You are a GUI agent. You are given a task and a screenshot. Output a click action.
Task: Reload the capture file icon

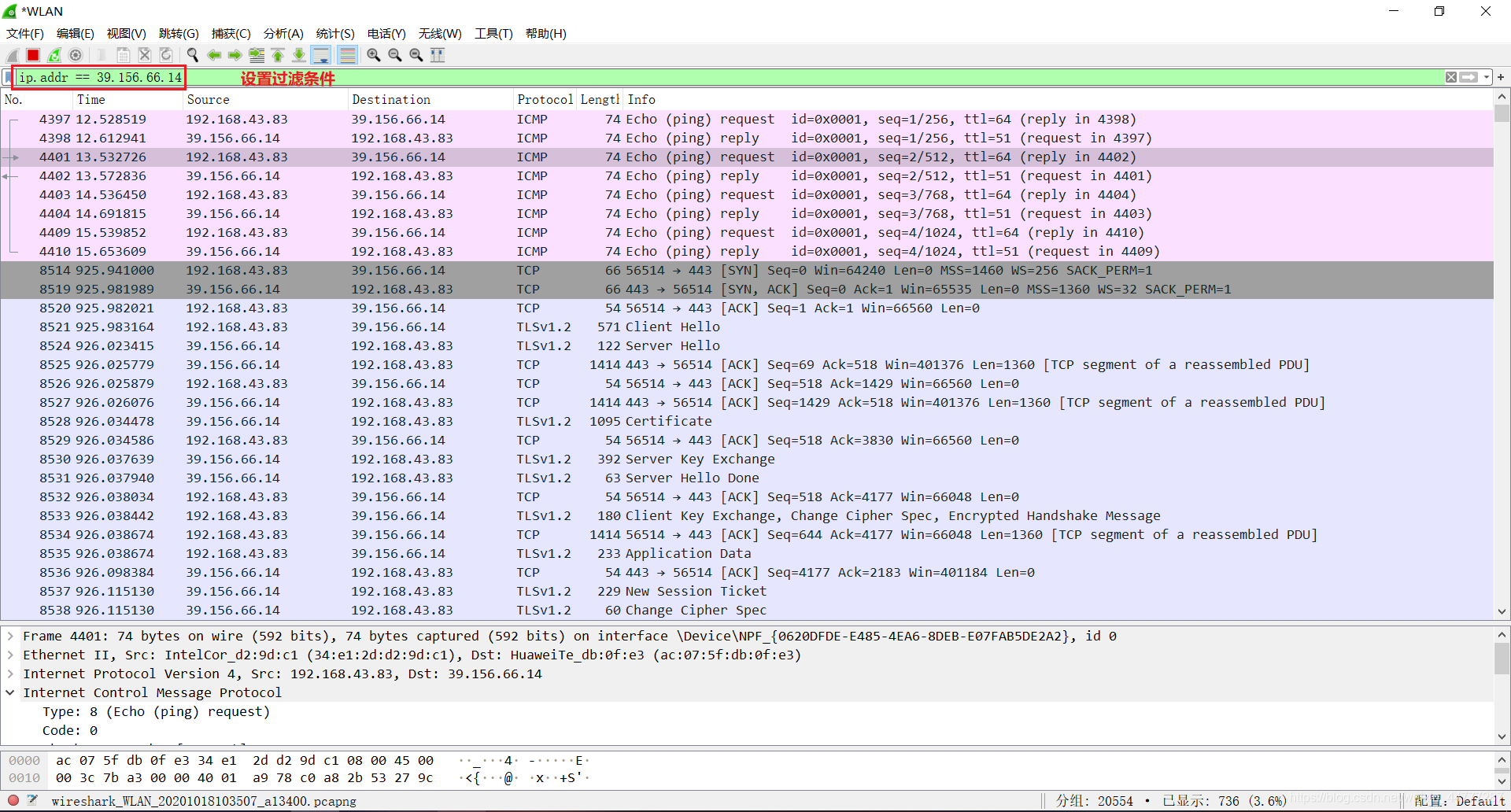pos(166,55)
